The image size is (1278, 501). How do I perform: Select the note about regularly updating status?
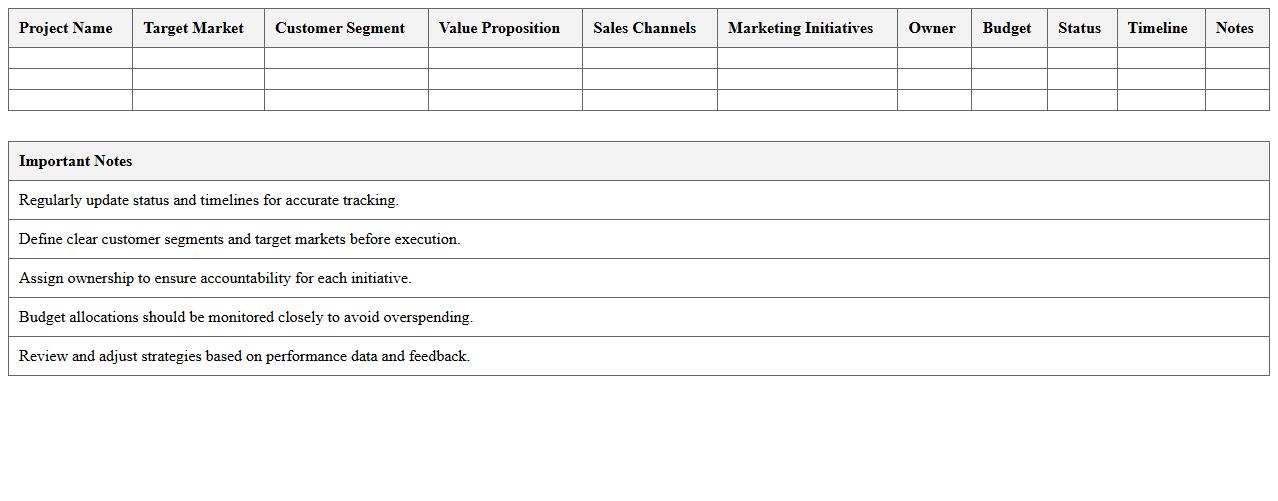coord(209,200)
